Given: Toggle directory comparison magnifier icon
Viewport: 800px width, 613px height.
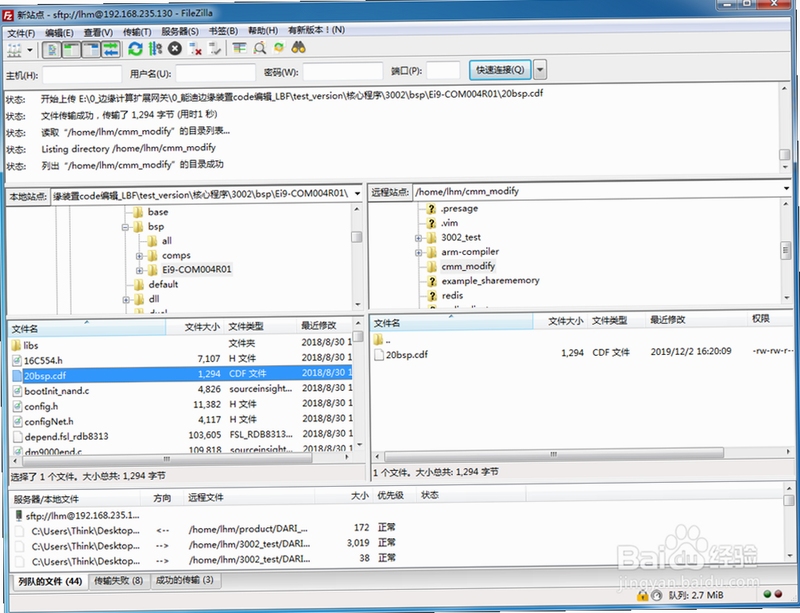Looking at the screenshot, I should point(260,48).
